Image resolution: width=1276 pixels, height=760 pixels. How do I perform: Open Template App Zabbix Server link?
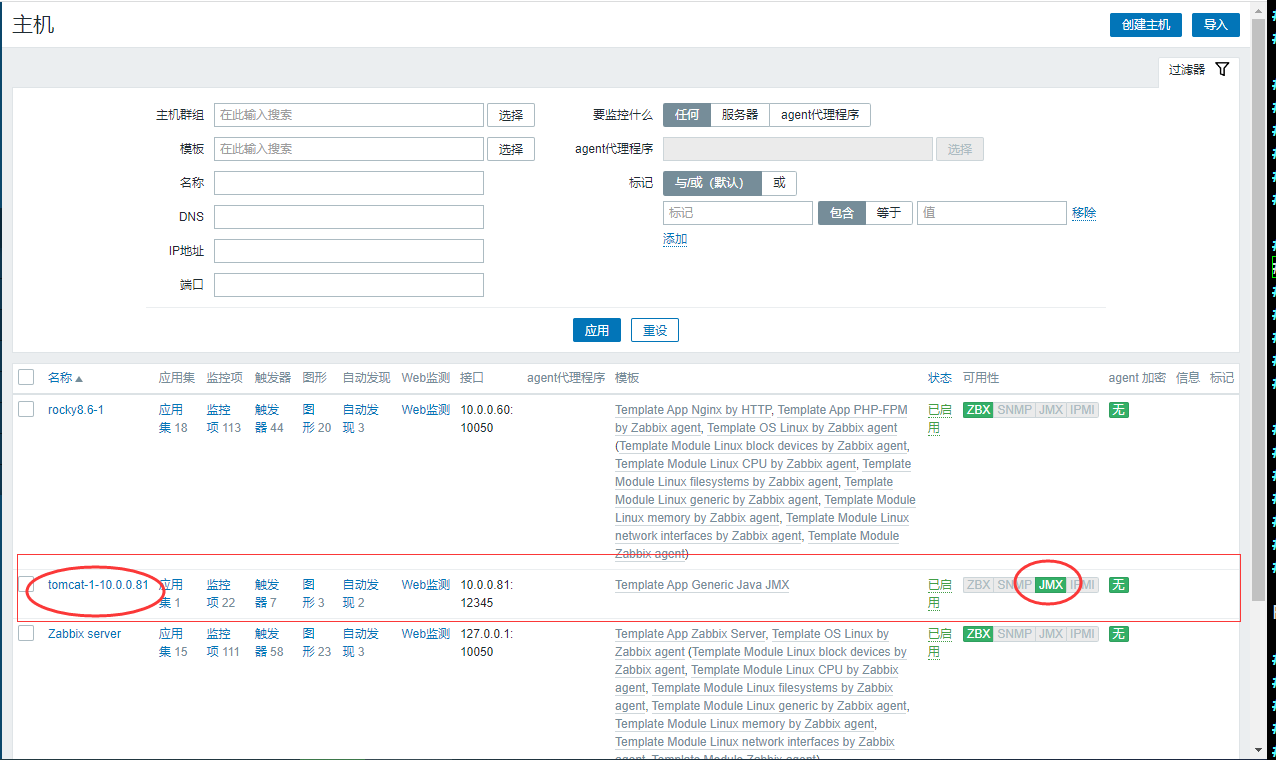[x=690, y=634]
